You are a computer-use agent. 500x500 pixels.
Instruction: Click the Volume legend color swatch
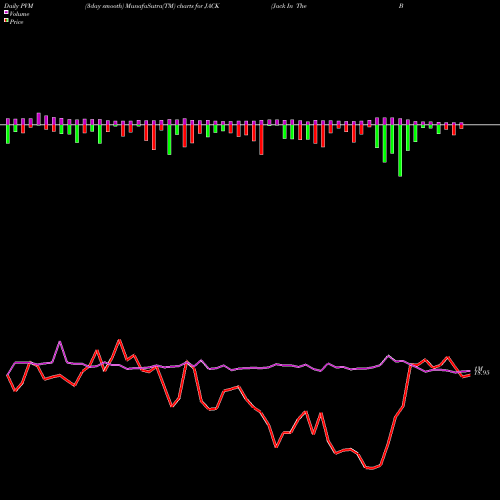click(6, 13)
